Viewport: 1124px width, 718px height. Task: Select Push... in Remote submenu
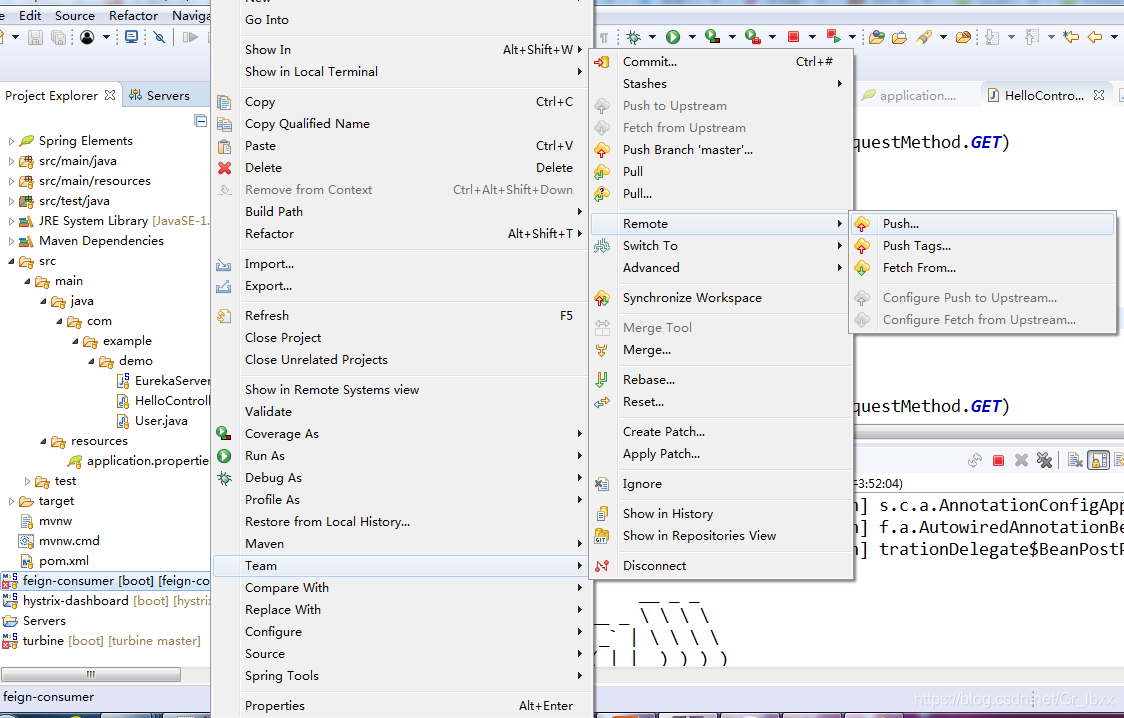982,224
